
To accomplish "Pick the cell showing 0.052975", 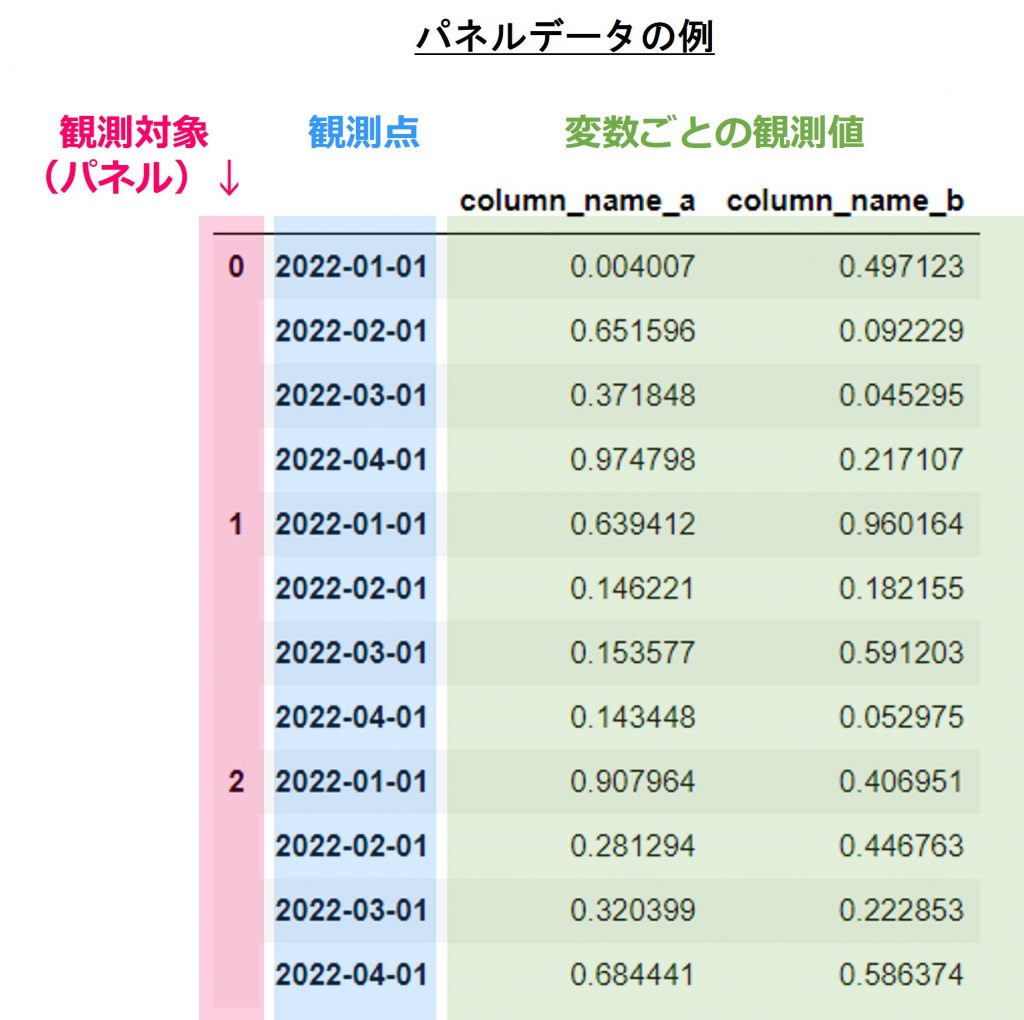I will [900, 717].
